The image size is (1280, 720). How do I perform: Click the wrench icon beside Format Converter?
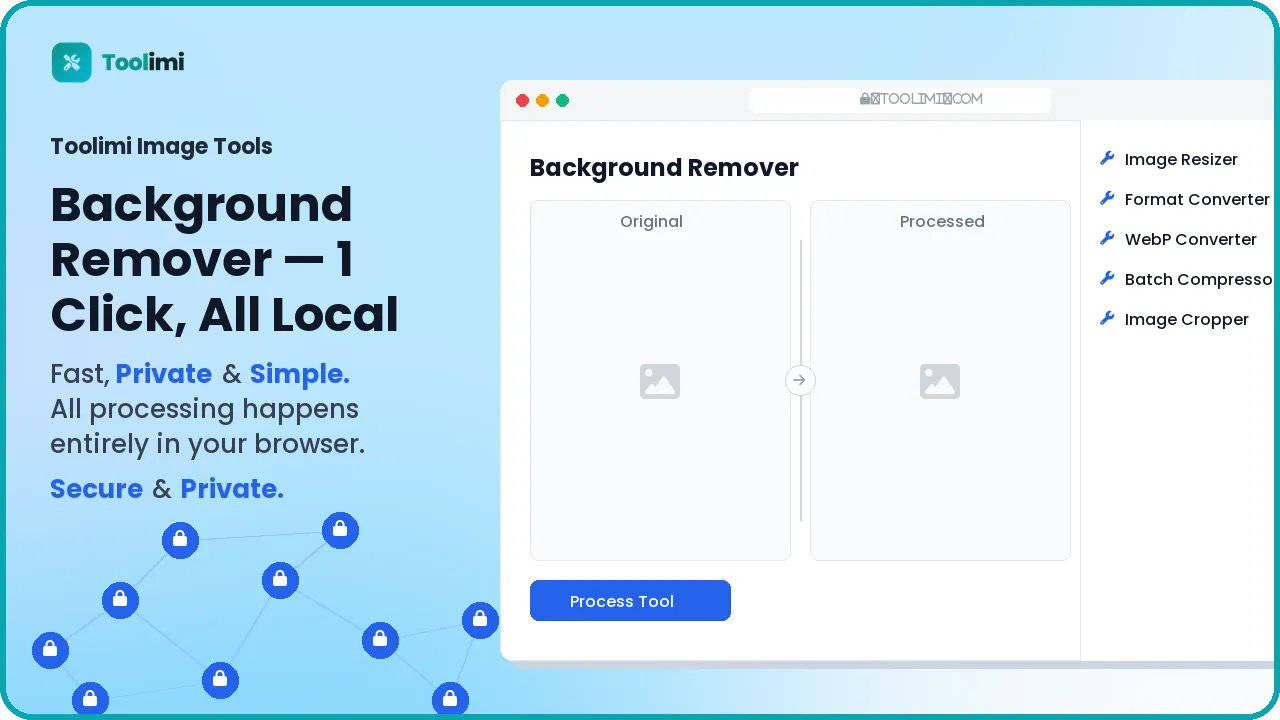1107,198
